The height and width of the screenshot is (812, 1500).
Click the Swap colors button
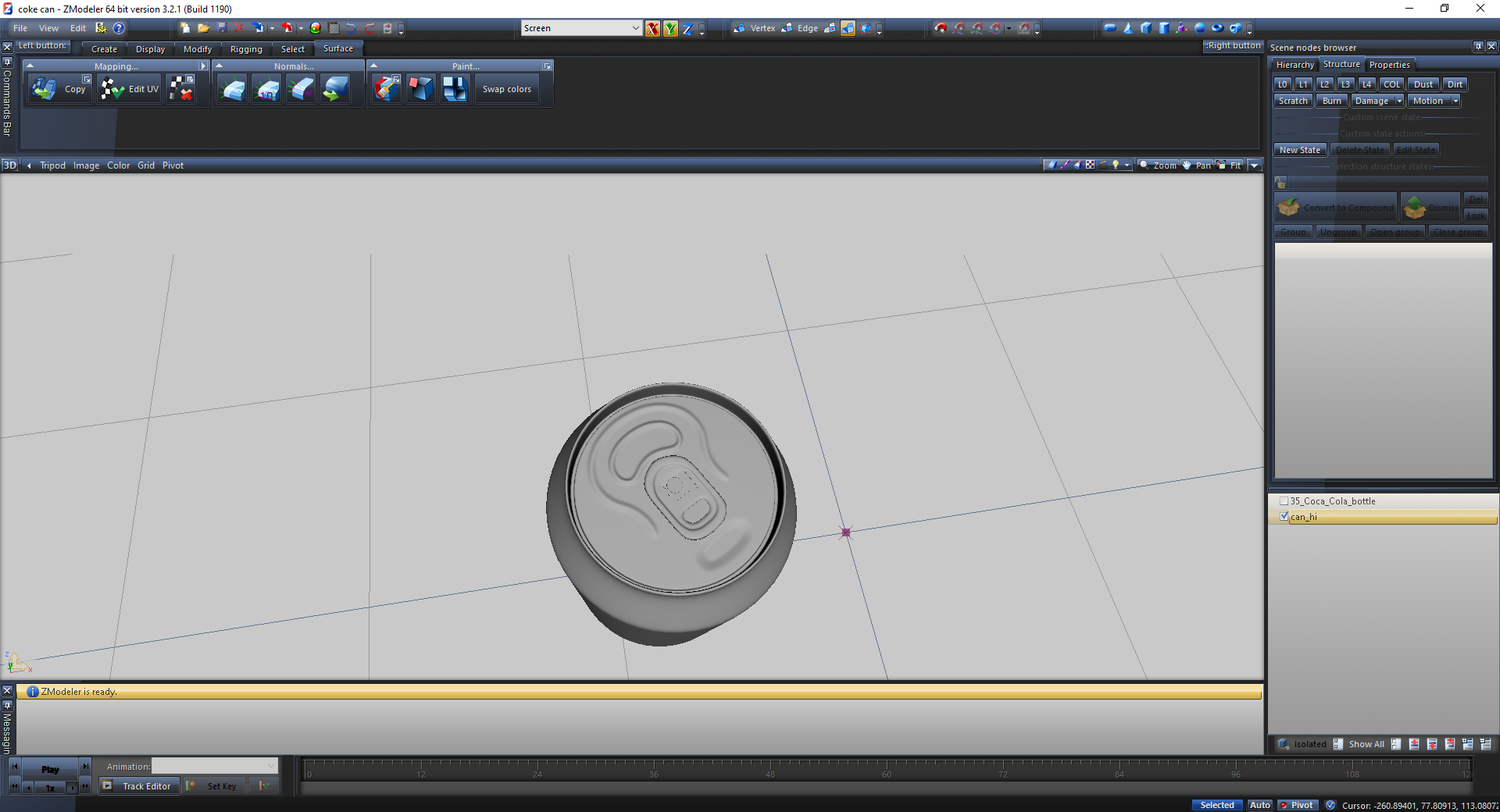click(506, 89)
